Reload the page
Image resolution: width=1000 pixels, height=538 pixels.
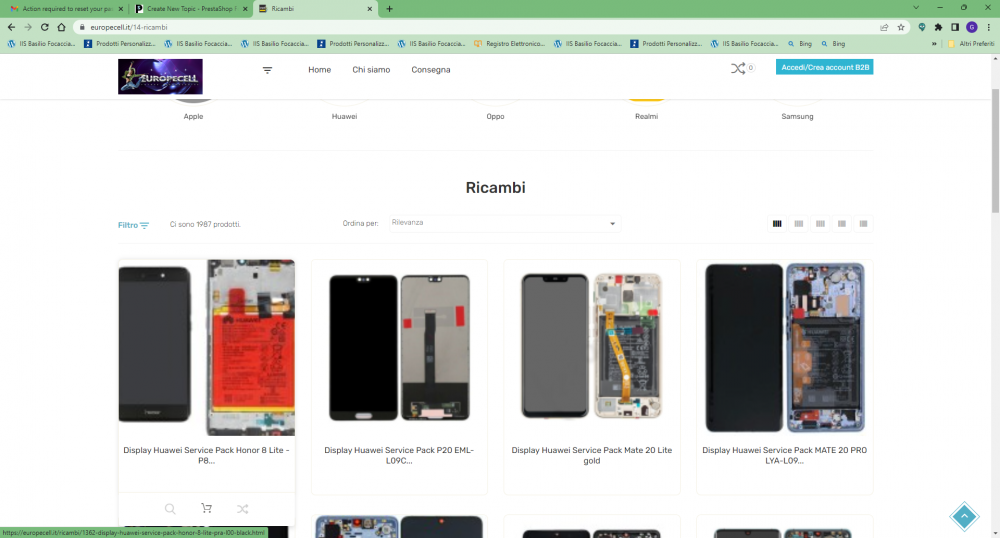tap(45, 27)
